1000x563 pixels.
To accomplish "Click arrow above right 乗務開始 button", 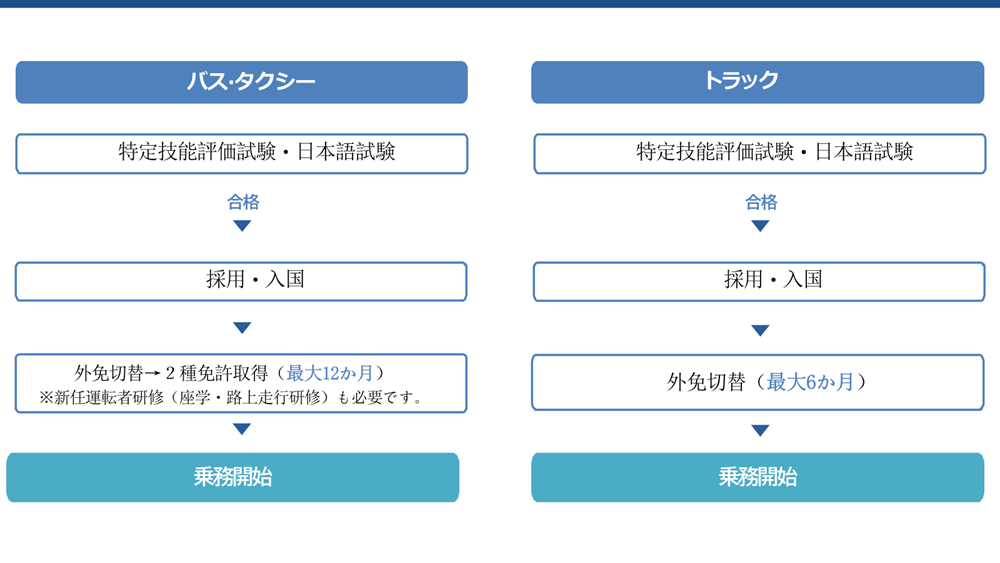I will (x=760, y=430).
